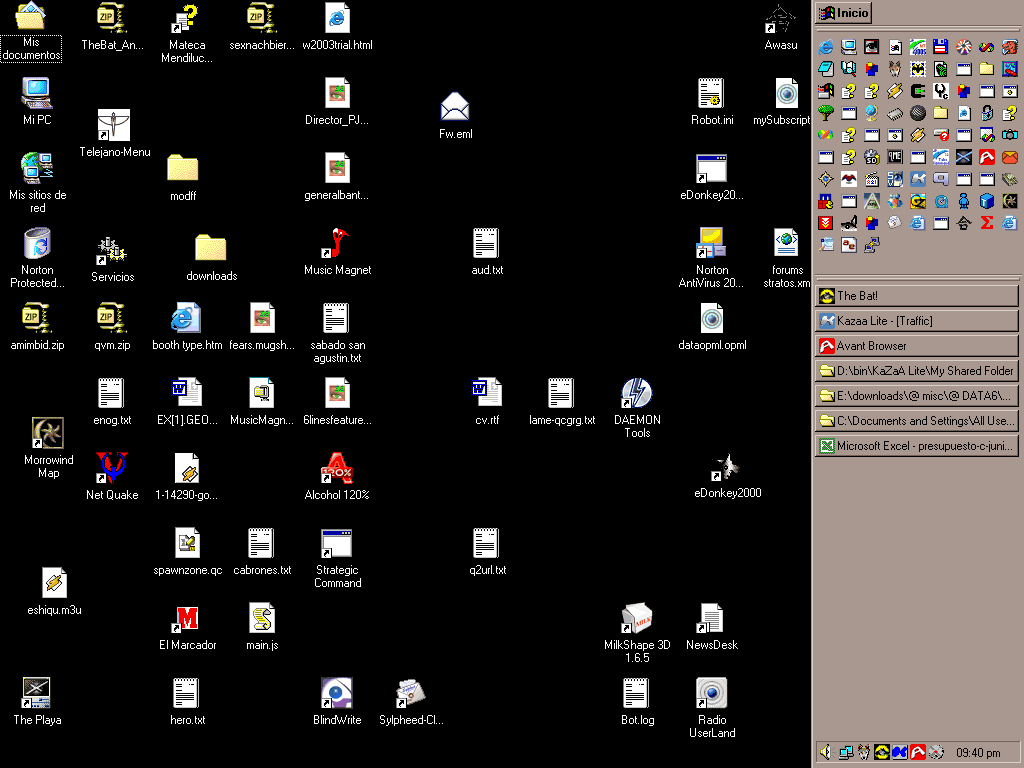1024x768 pixels.
Task: Launch Alcohol 120% from the desktop
Action: click(x=337, y=469)
